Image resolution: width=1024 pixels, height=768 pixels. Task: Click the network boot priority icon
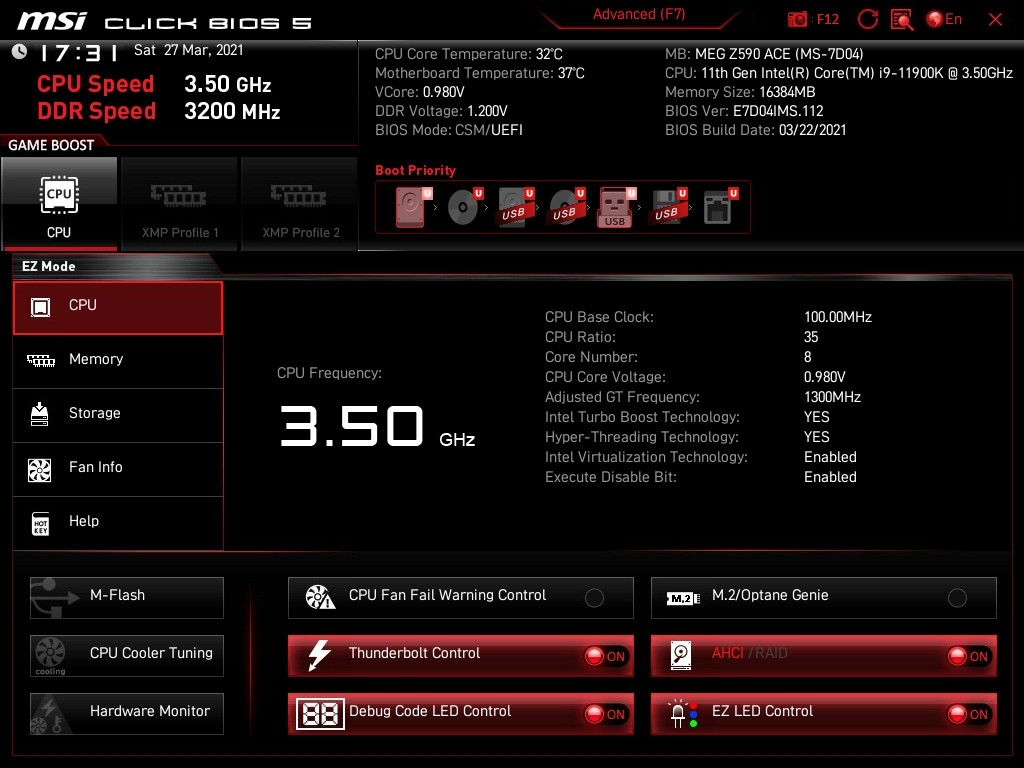(x=720, y=207)
